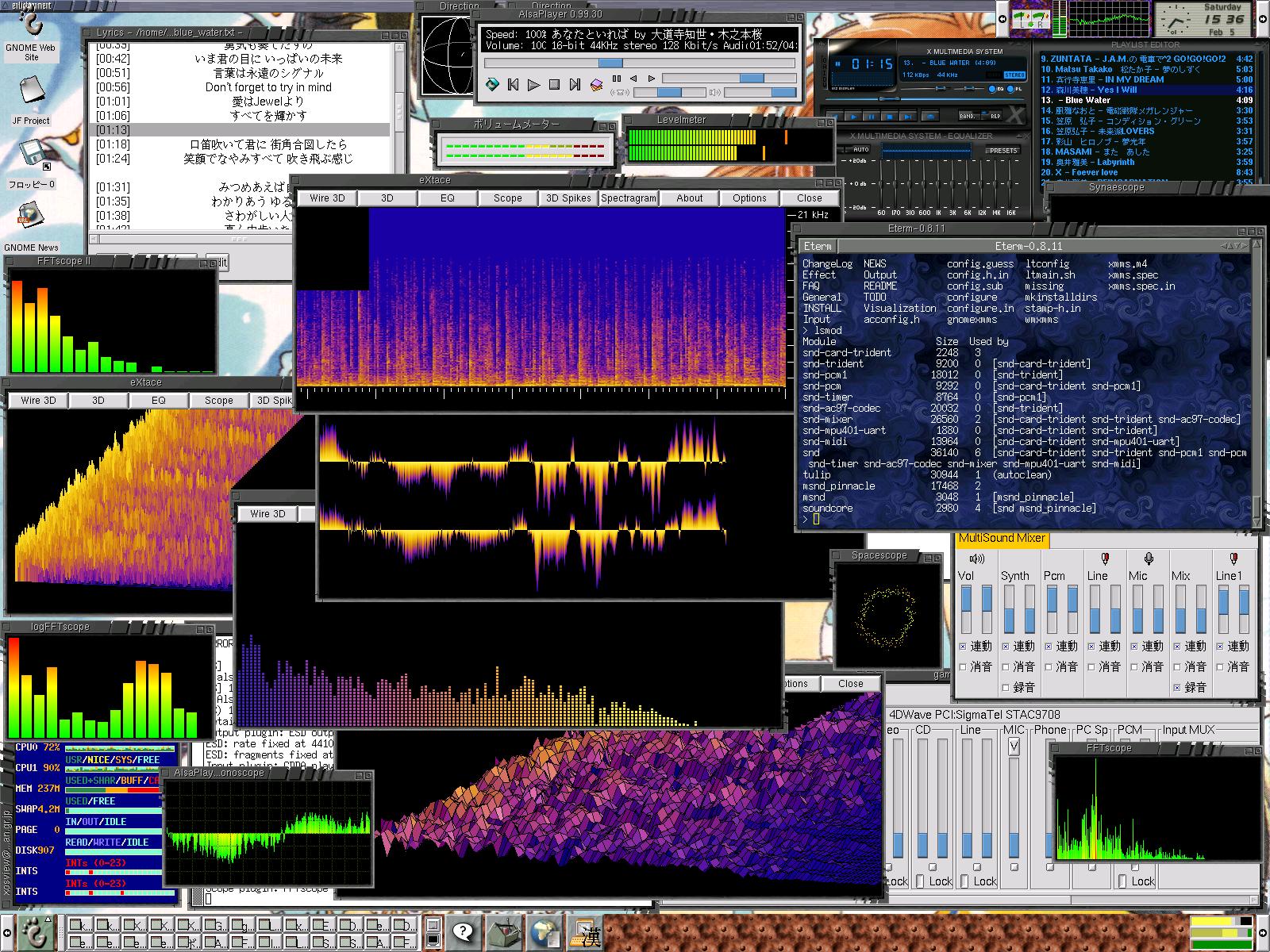
Task: Click the Line1 plug icon in MultiSound Mixer
Action: coord(1233,559)
